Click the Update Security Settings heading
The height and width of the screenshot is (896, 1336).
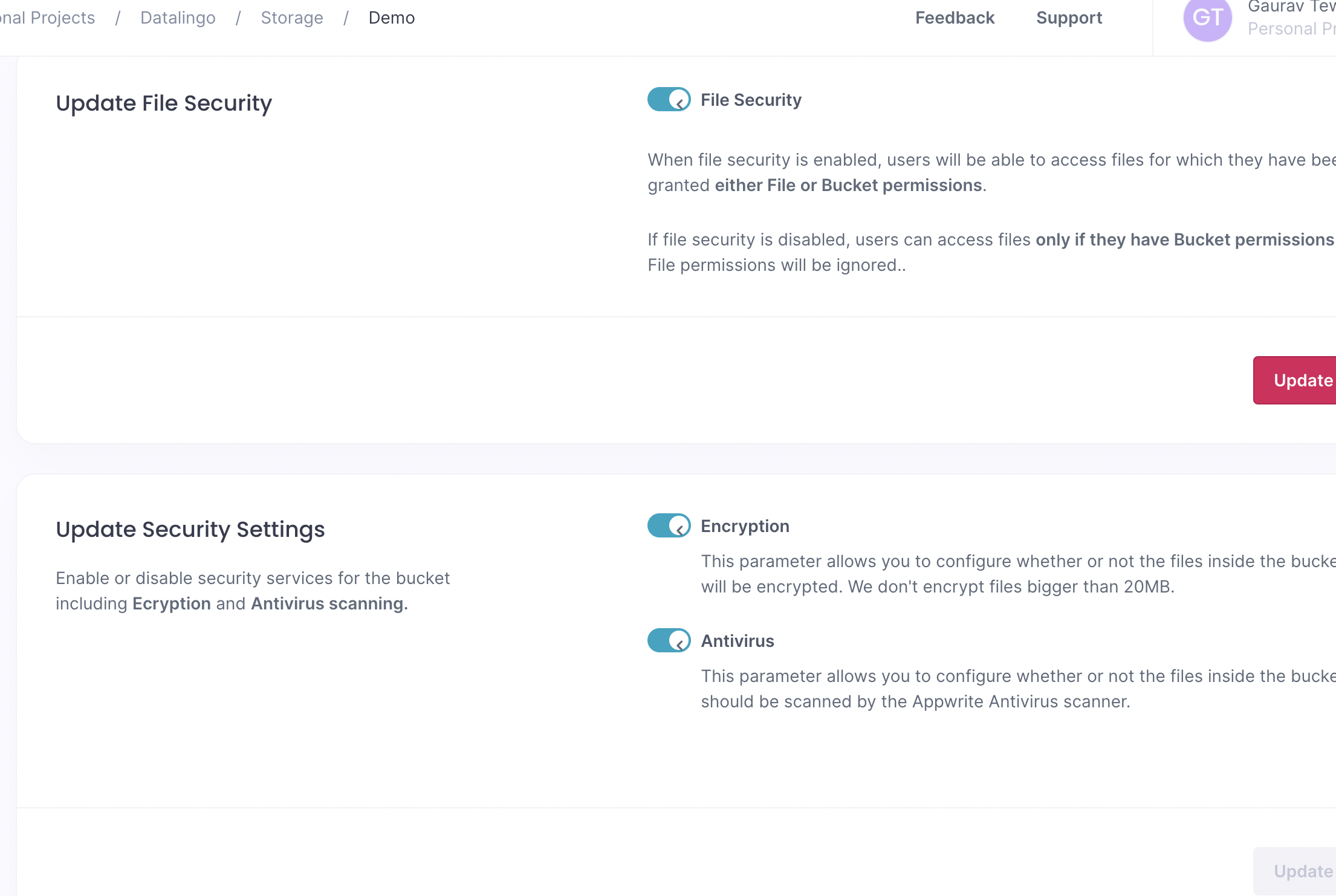click(x=190, y=530)
